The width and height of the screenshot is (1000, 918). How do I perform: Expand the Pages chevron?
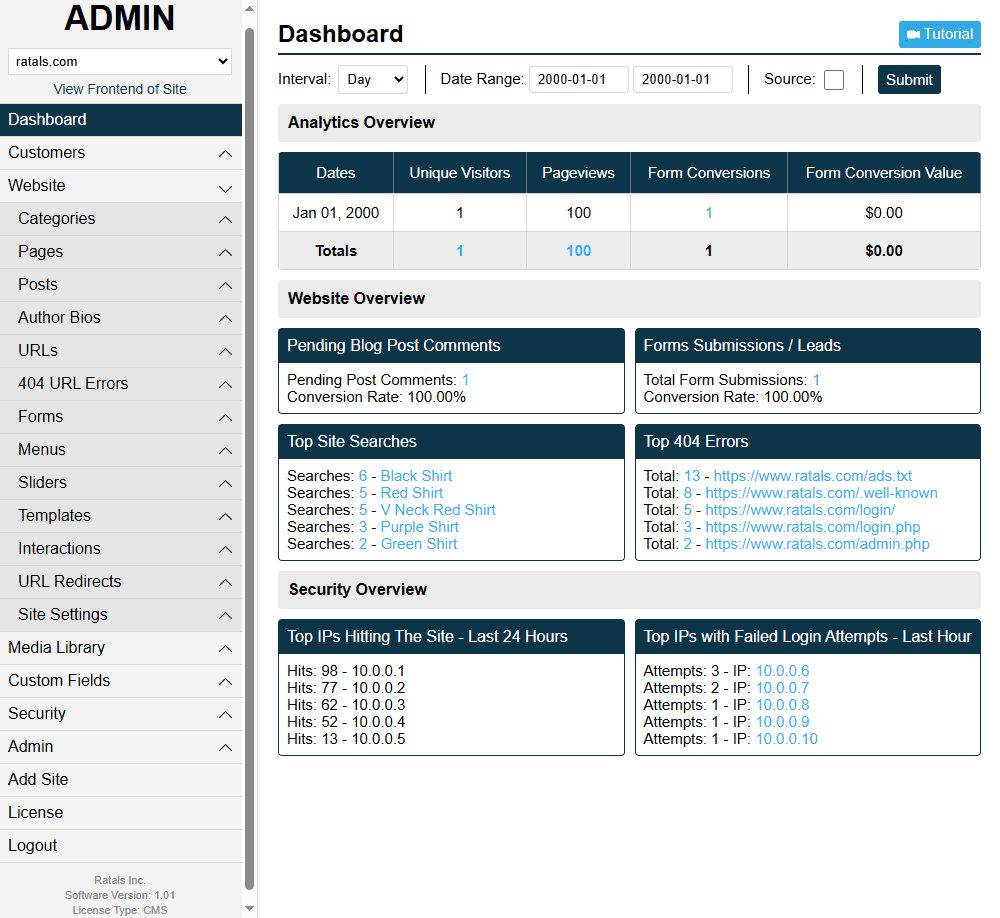click(x=225, y=253)
